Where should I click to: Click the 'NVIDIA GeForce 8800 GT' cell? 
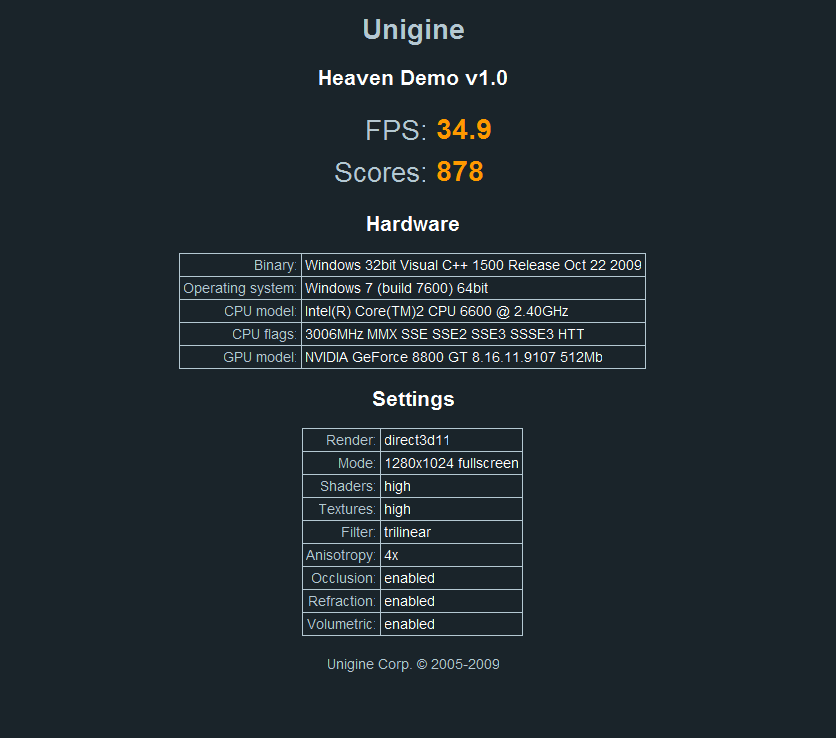point(473,357)
